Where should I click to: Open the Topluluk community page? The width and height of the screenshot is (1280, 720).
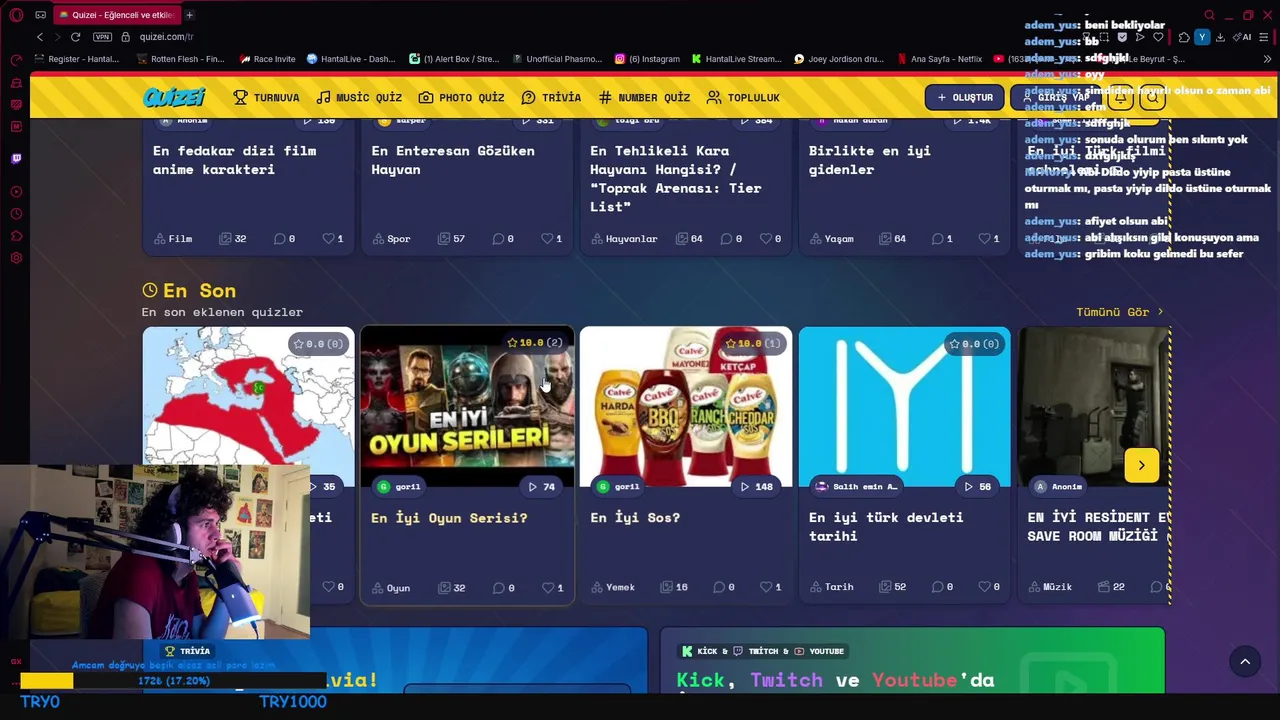743,97
